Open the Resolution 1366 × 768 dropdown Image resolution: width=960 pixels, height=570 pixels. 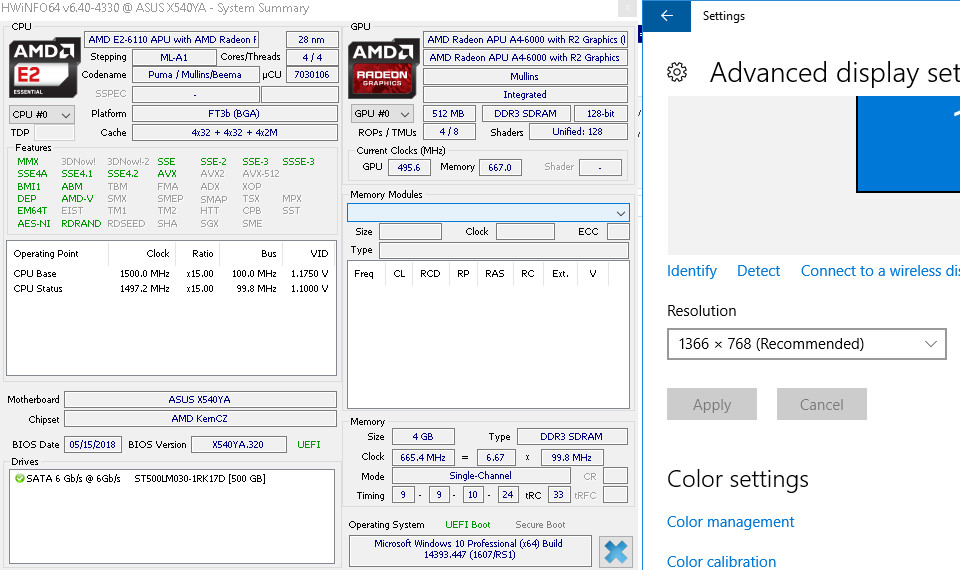point(806,344)
